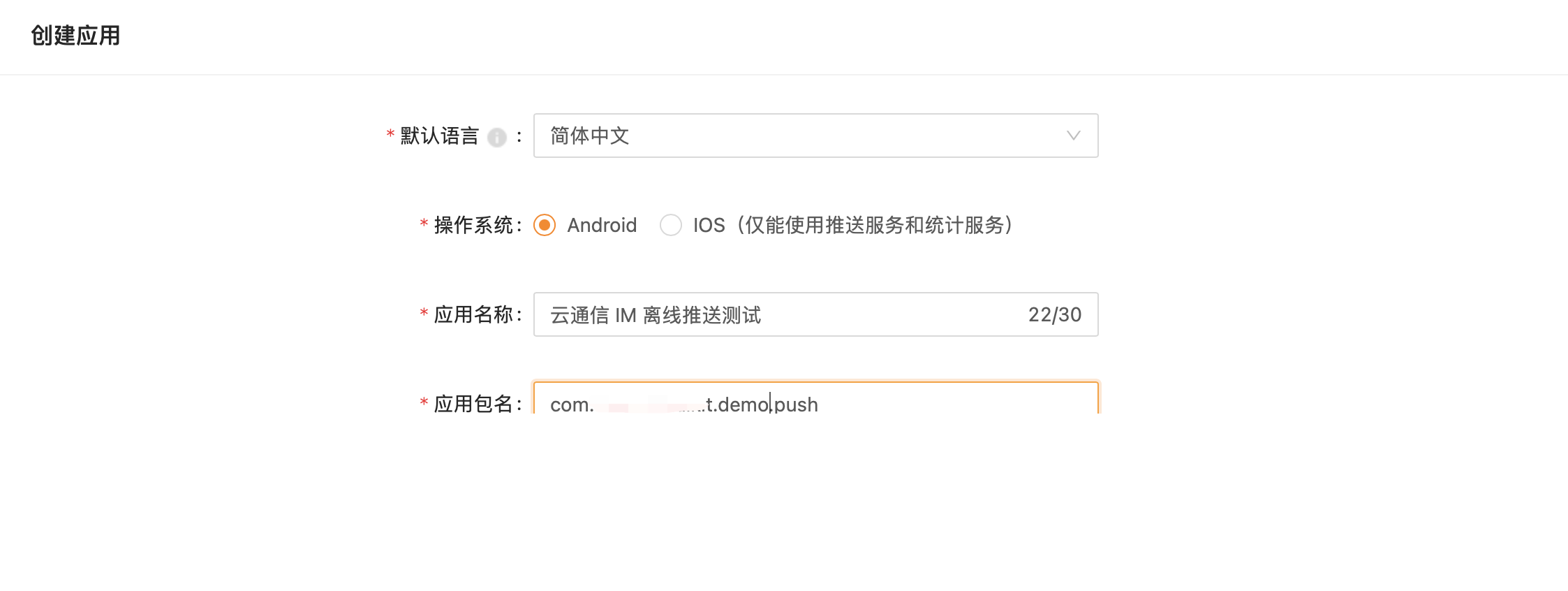Click the selected value 简体中文

[x=590, y=136]
